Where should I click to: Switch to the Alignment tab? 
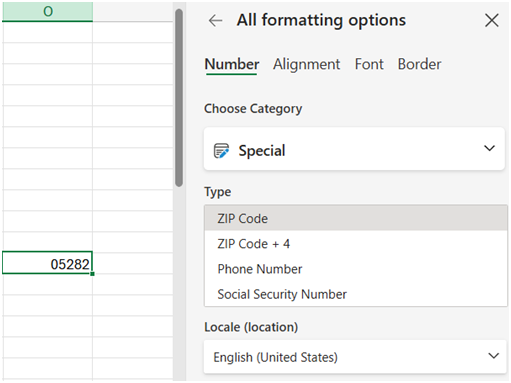click(x=306, y=64)
